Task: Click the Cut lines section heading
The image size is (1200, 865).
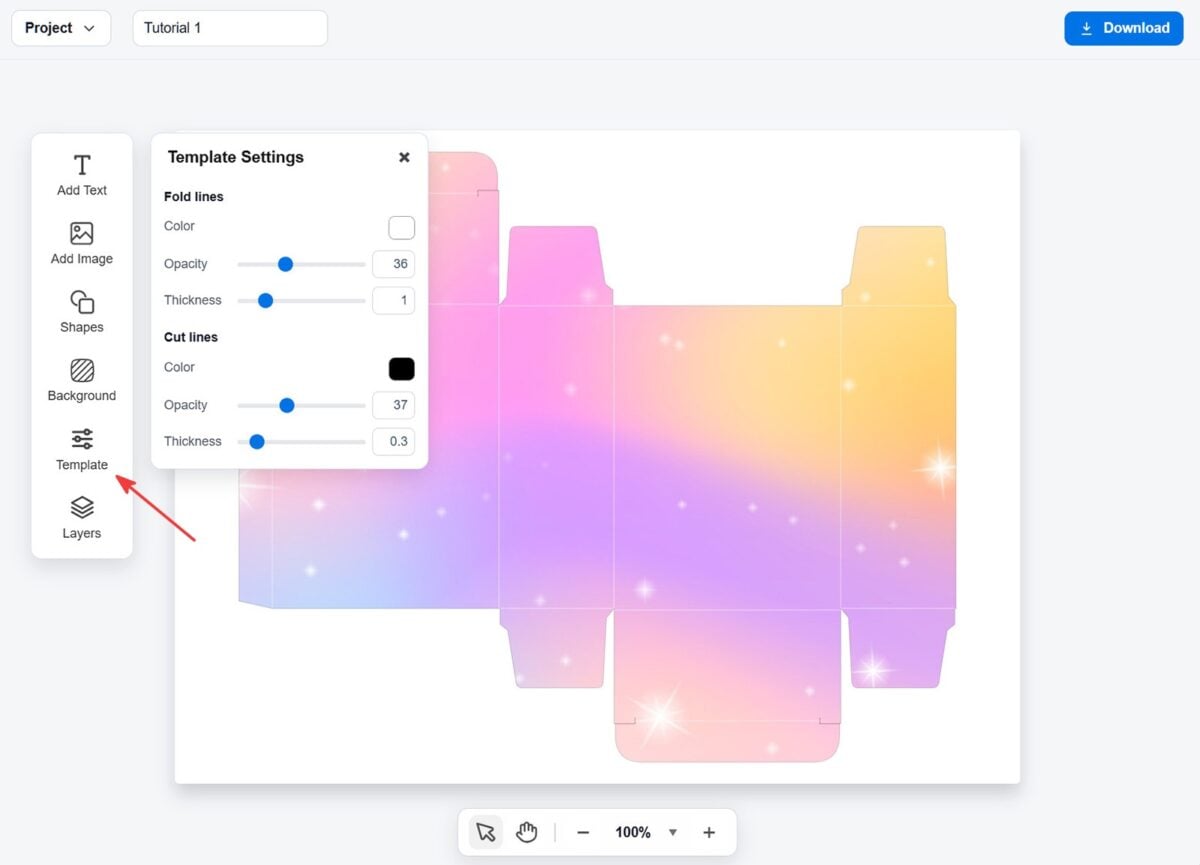Action: [x=191, y=337]
